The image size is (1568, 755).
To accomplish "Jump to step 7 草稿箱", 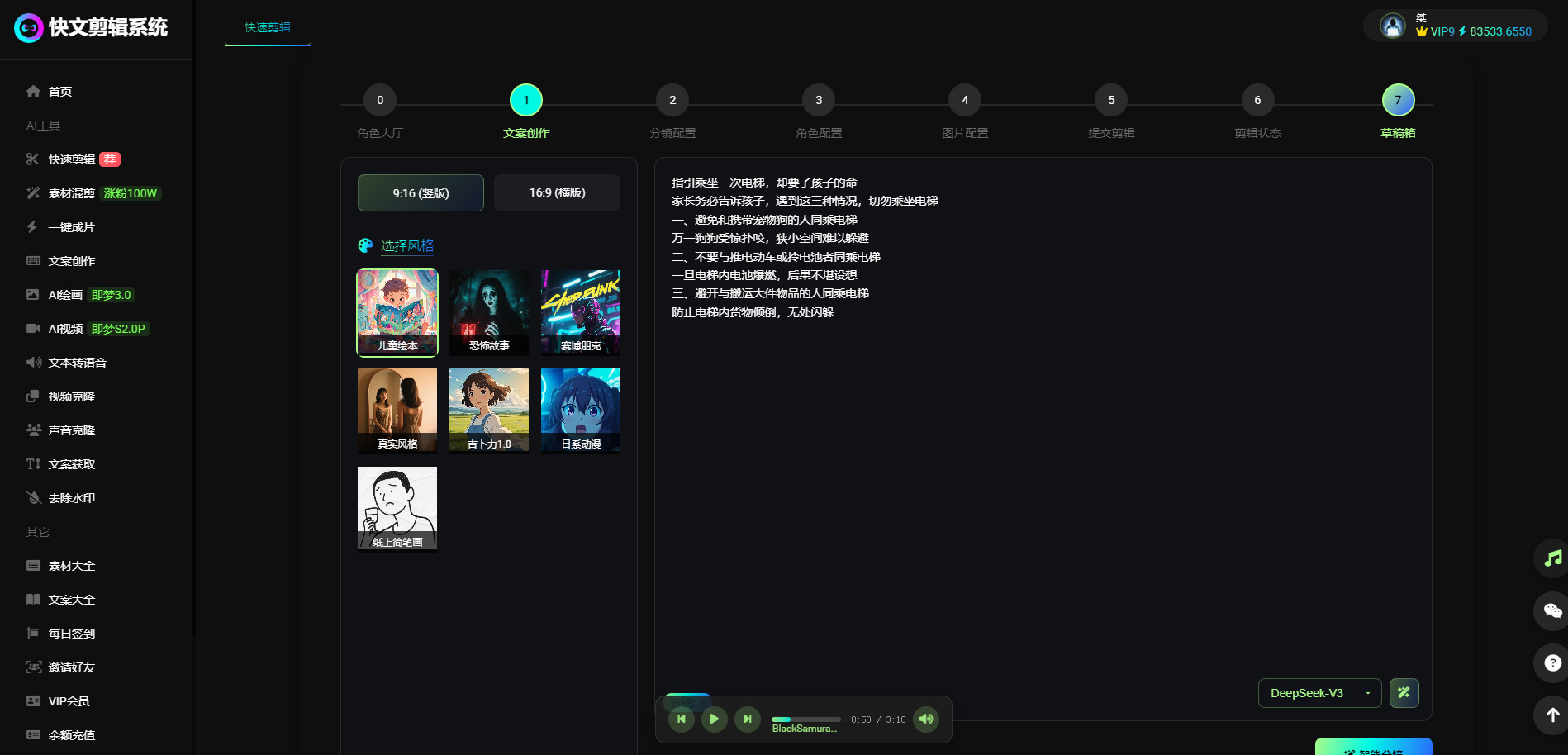I will coord(1398,101).
